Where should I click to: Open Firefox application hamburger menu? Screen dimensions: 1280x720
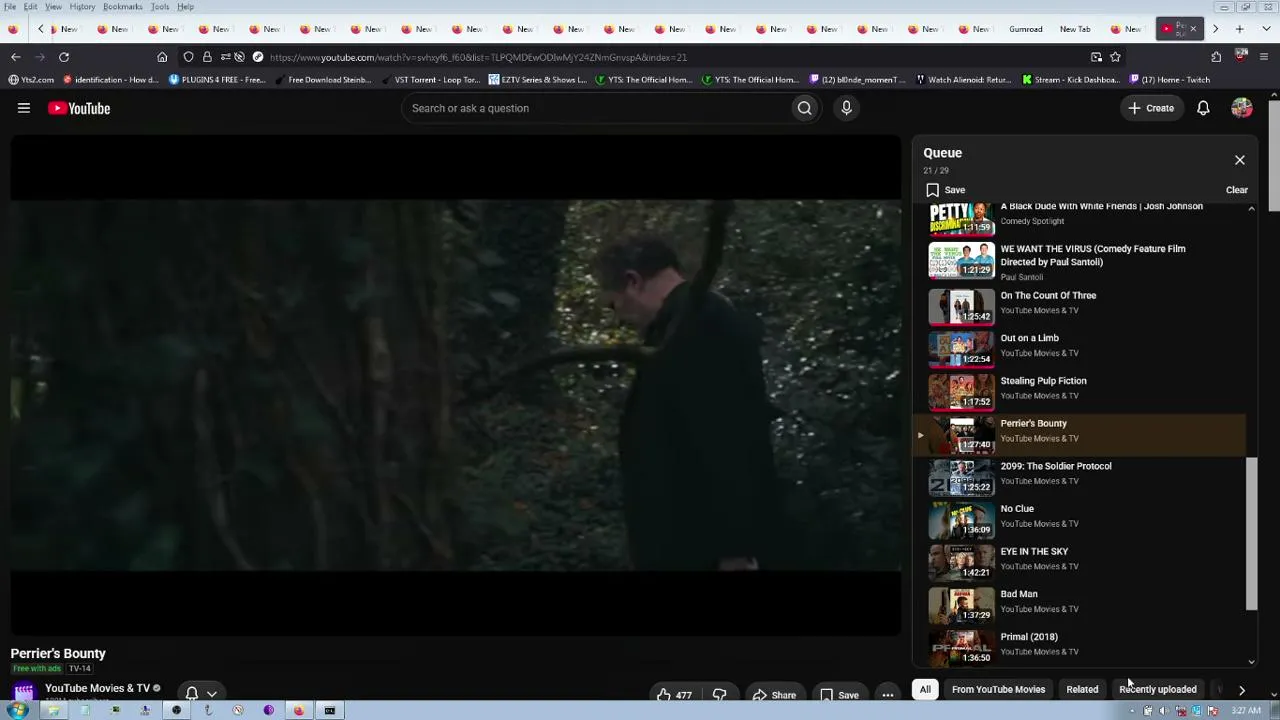pos(1264,57)
